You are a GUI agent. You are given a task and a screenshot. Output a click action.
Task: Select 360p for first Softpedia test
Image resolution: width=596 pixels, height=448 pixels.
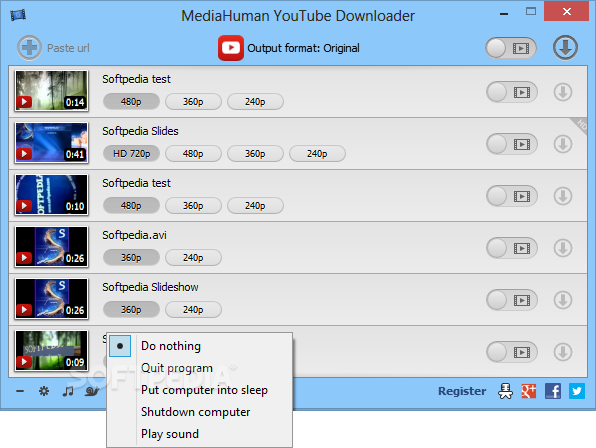point(193,101)
